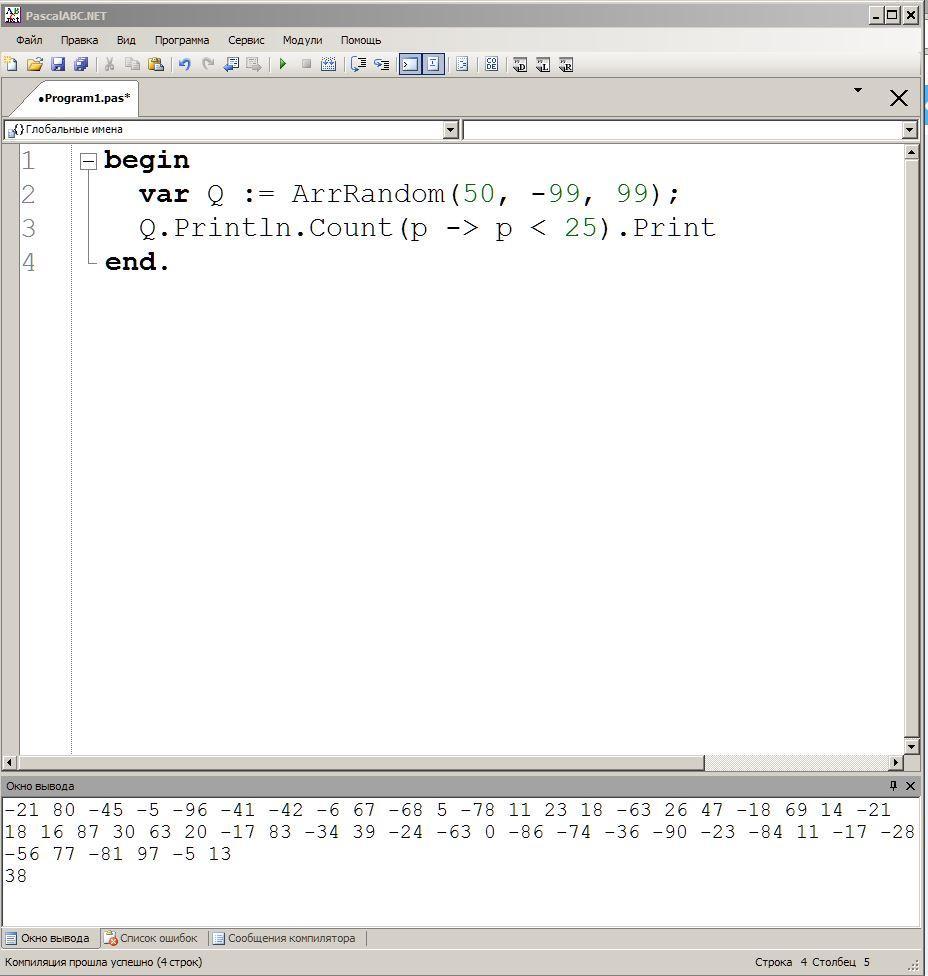Select the D build mode icon
This screenshot has height=976, width=928.
520,65
